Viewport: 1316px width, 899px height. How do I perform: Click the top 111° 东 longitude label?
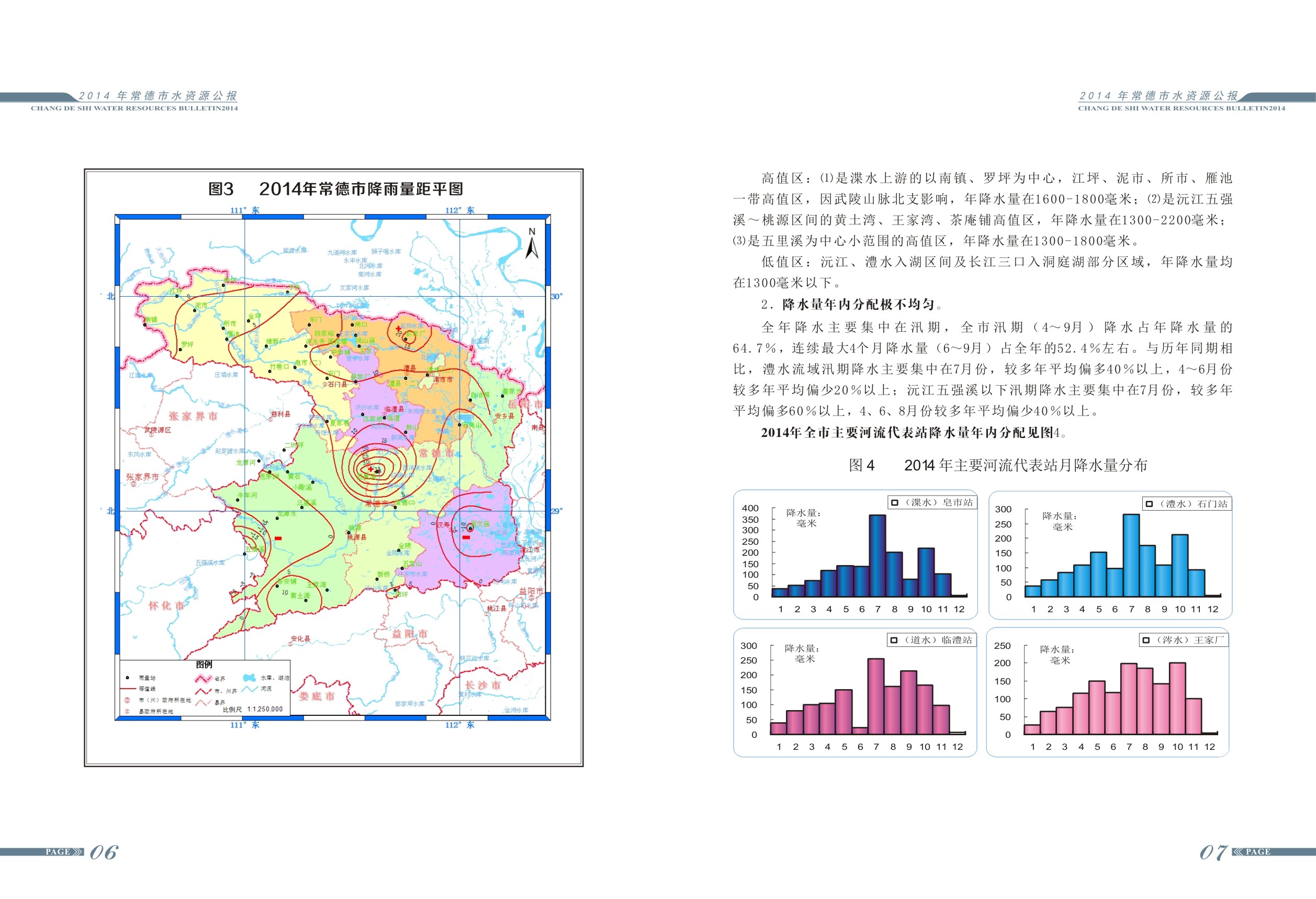(245, 210)
